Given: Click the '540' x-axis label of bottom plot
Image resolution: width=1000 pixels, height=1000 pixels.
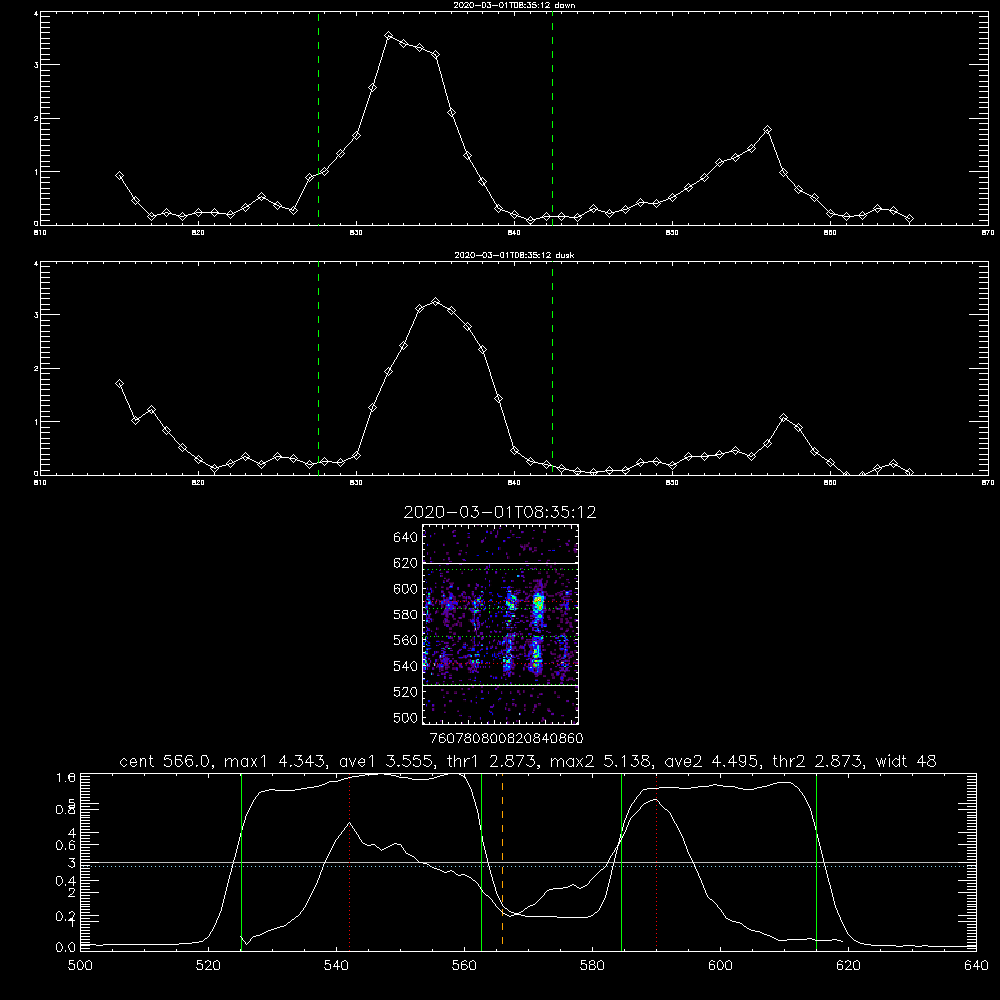Looking at the screenshot, I should pos(336,966).
